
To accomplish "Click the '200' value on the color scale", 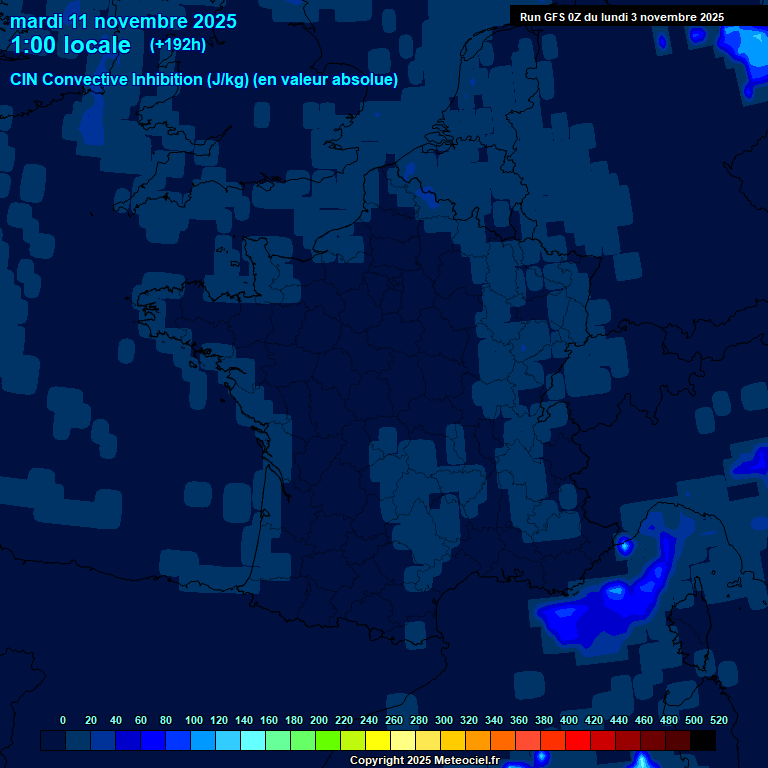I will (x=319, y=720).
